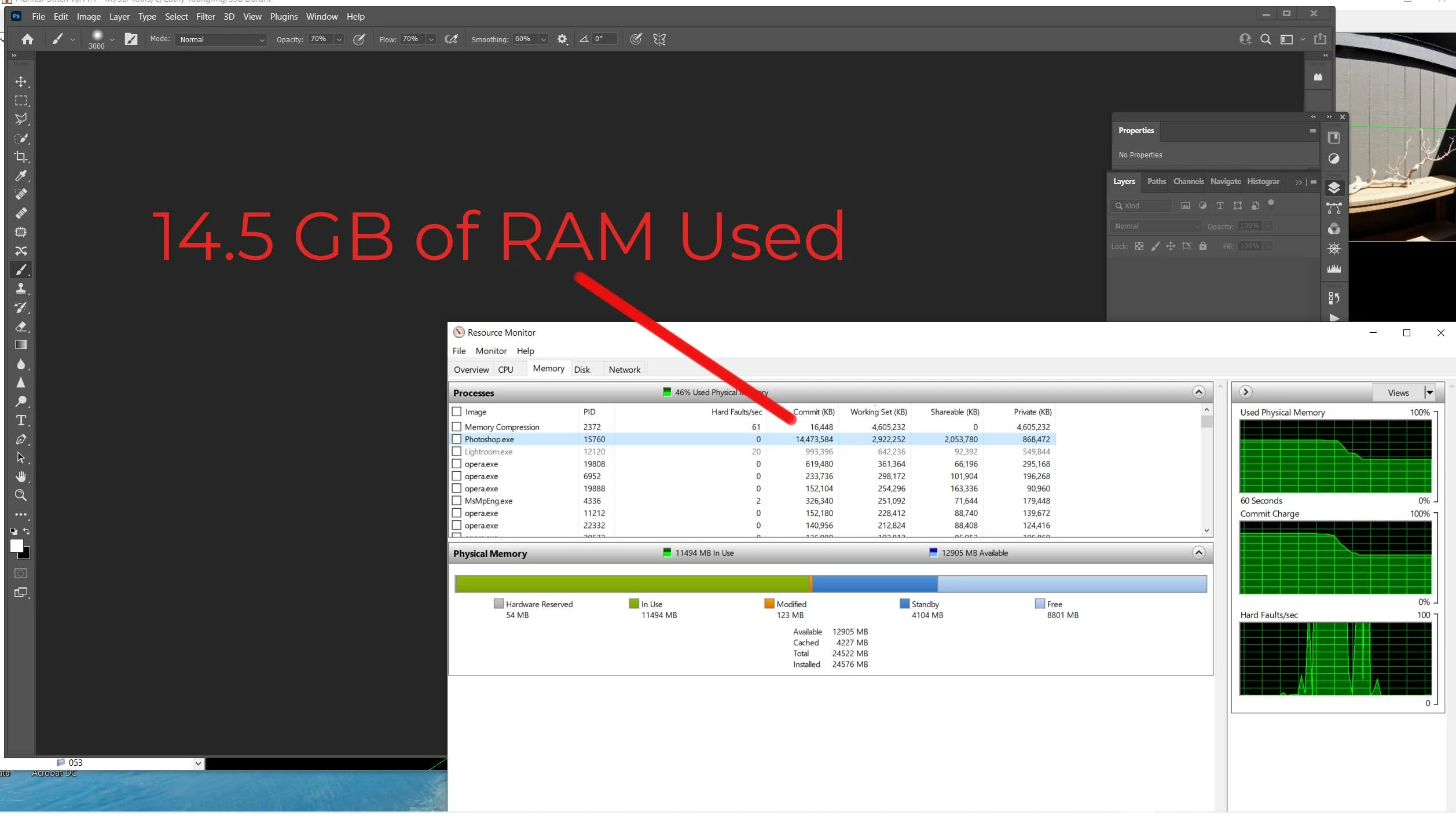
Task: Tick the Lightroom.exe process checkbox
Action: (x=457, y=451)
